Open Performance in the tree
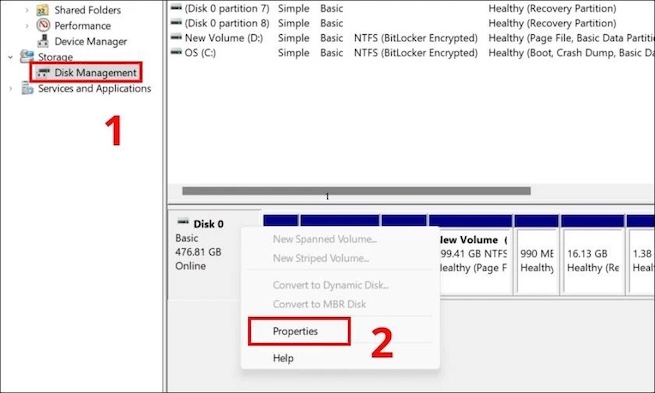 coord(82,26)
